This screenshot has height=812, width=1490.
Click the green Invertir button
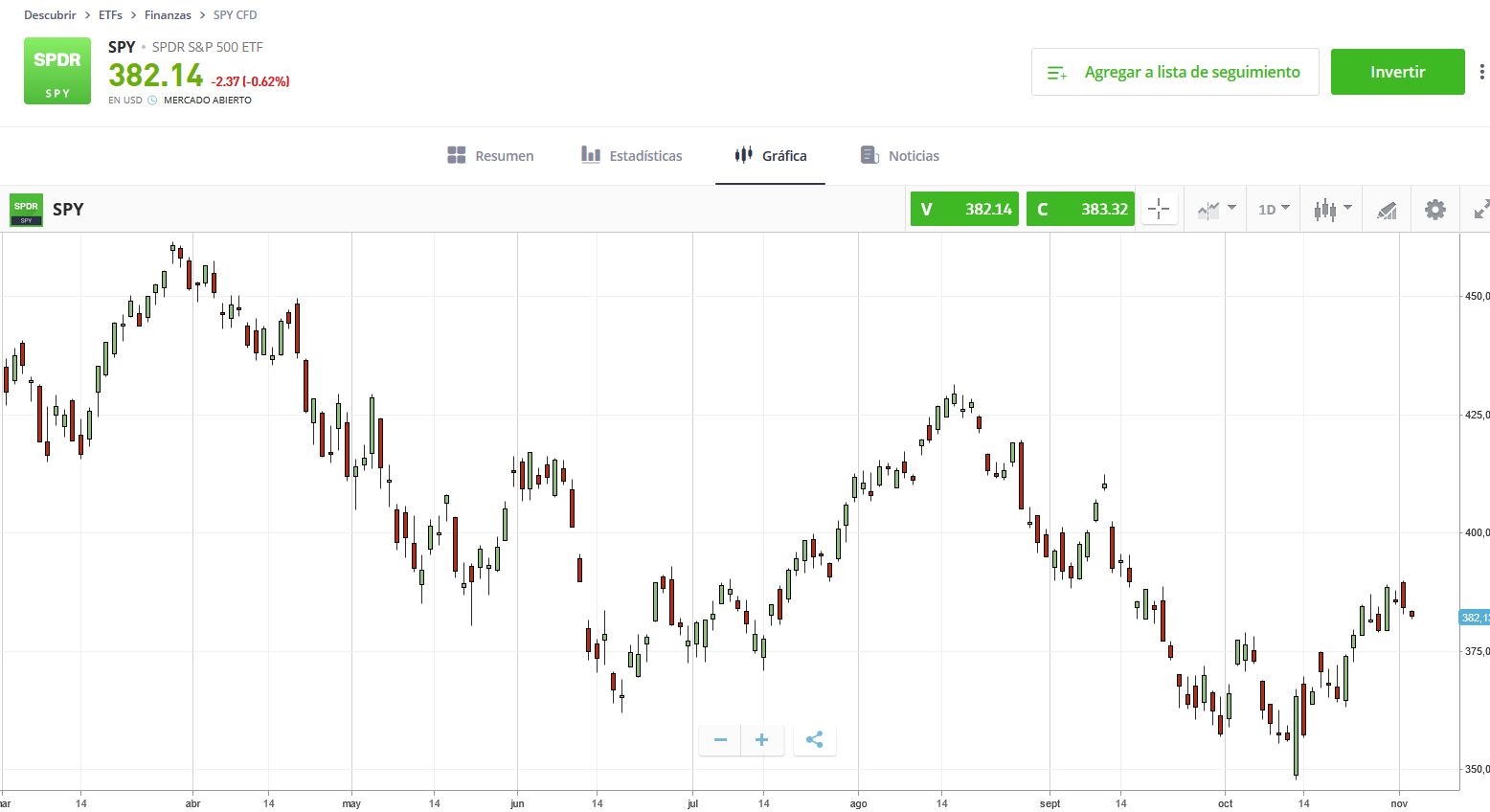click(x=1397, y=72)
